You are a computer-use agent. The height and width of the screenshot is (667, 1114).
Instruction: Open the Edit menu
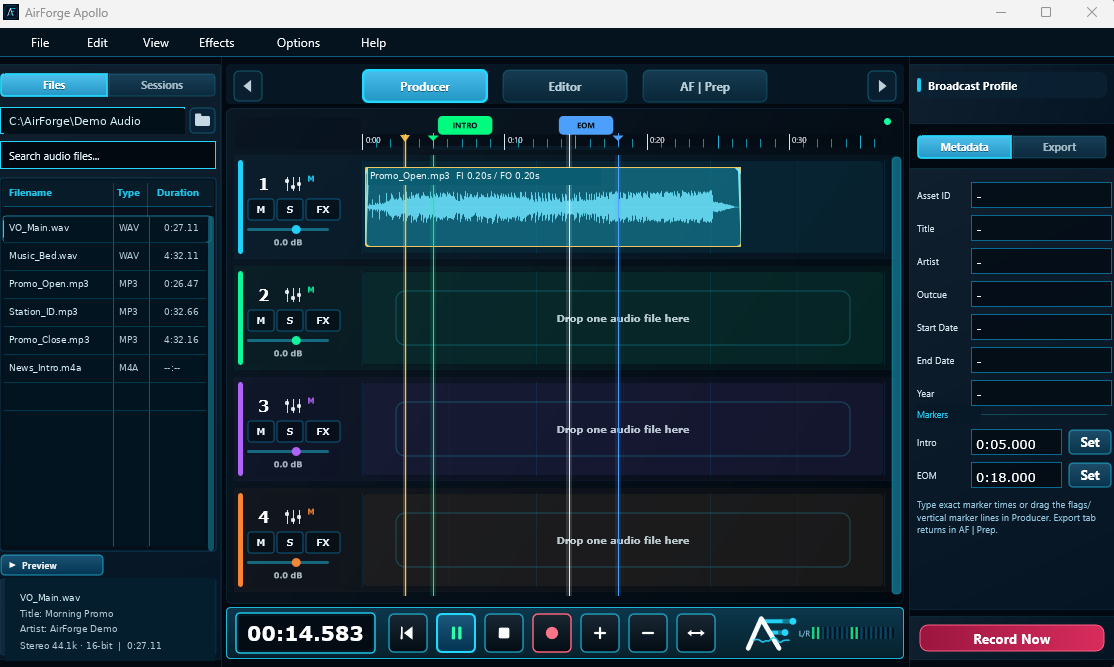(97, 43)
